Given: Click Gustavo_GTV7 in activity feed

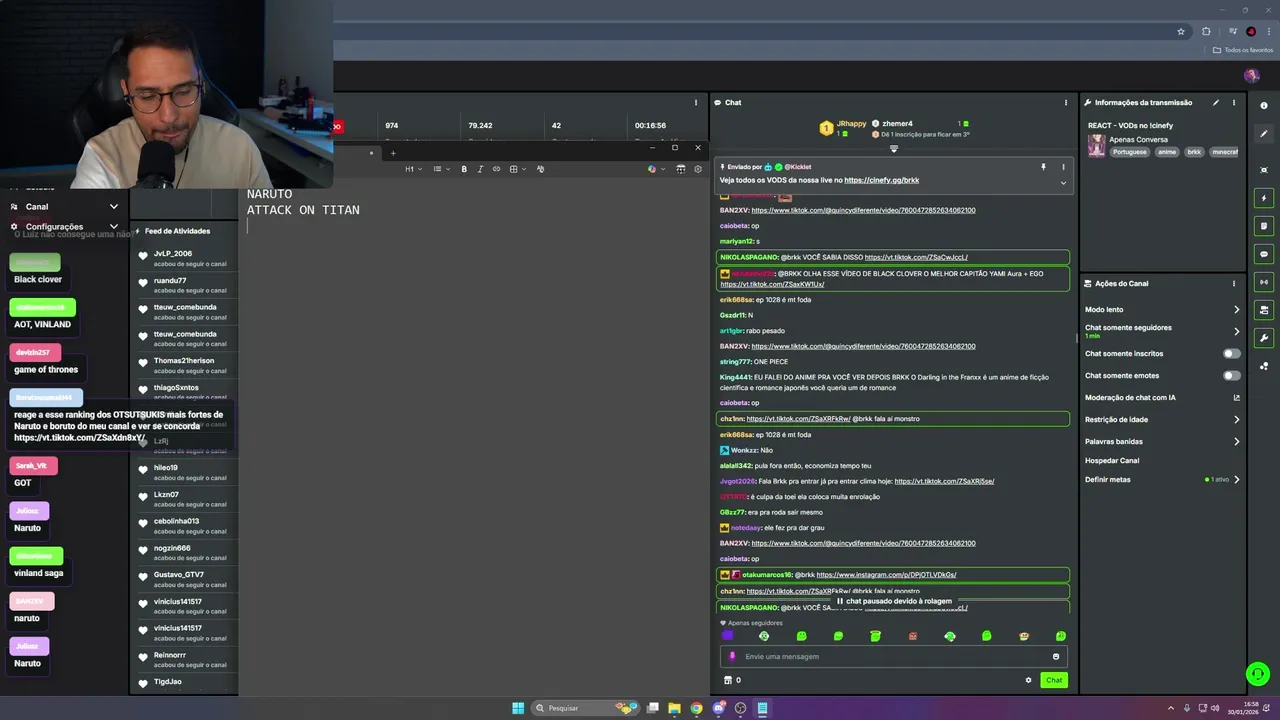Looking at the screenshot, I should pyautogui.click(x=179, y=575).
